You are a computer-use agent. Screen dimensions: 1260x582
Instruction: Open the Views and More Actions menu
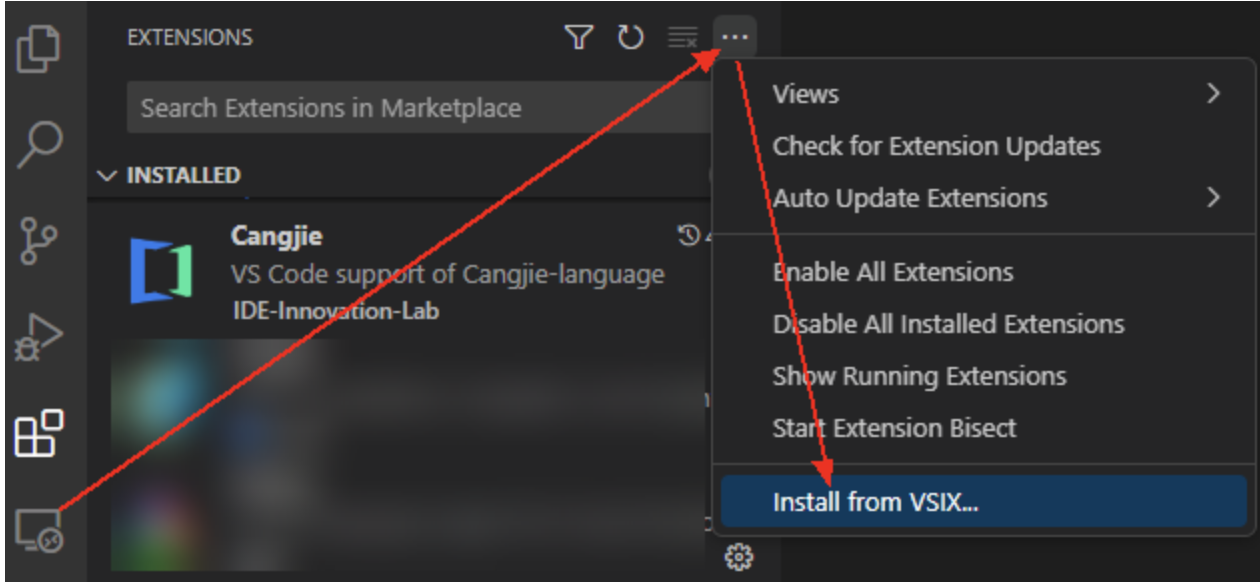point(735,38)
